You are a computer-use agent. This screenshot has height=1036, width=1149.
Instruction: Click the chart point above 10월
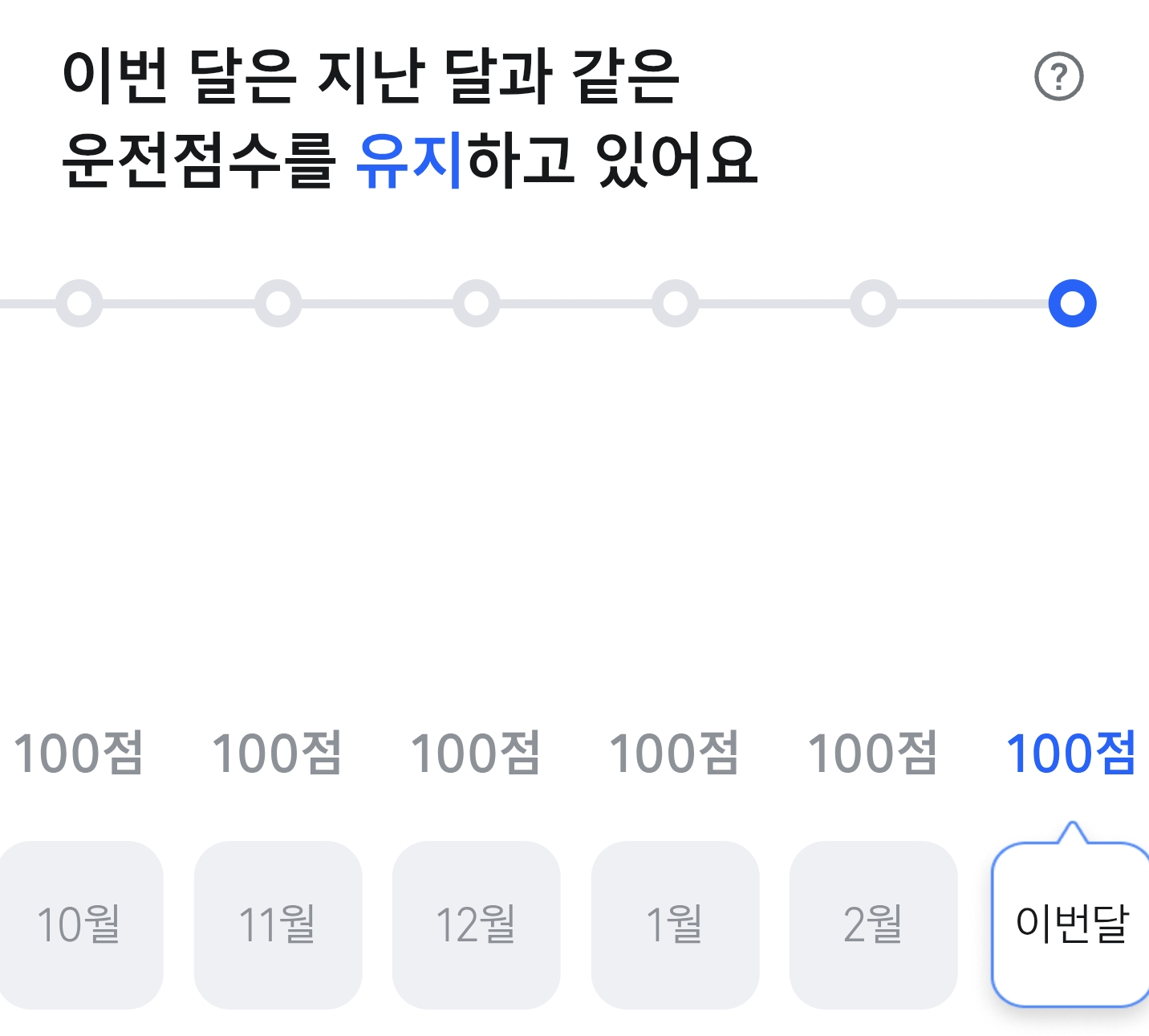coord(79,303)
